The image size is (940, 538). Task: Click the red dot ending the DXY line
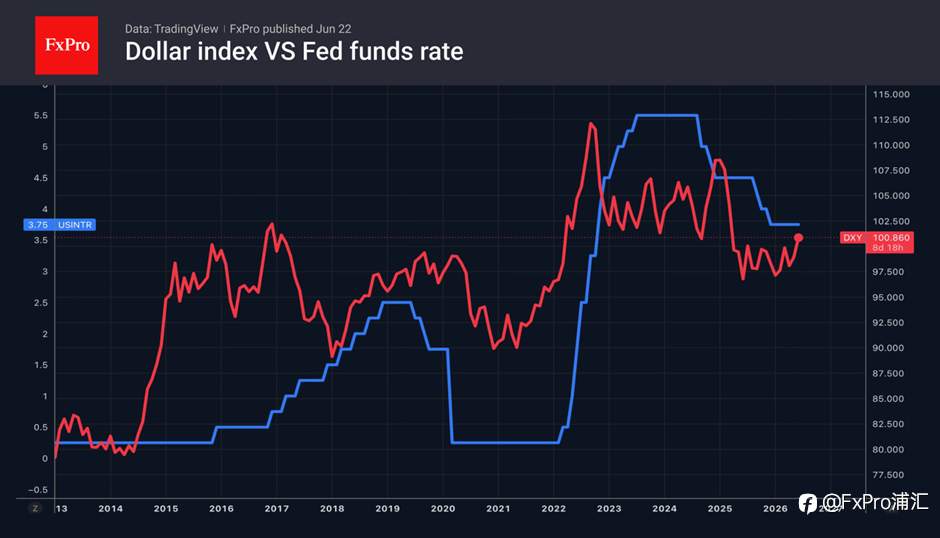799,238
